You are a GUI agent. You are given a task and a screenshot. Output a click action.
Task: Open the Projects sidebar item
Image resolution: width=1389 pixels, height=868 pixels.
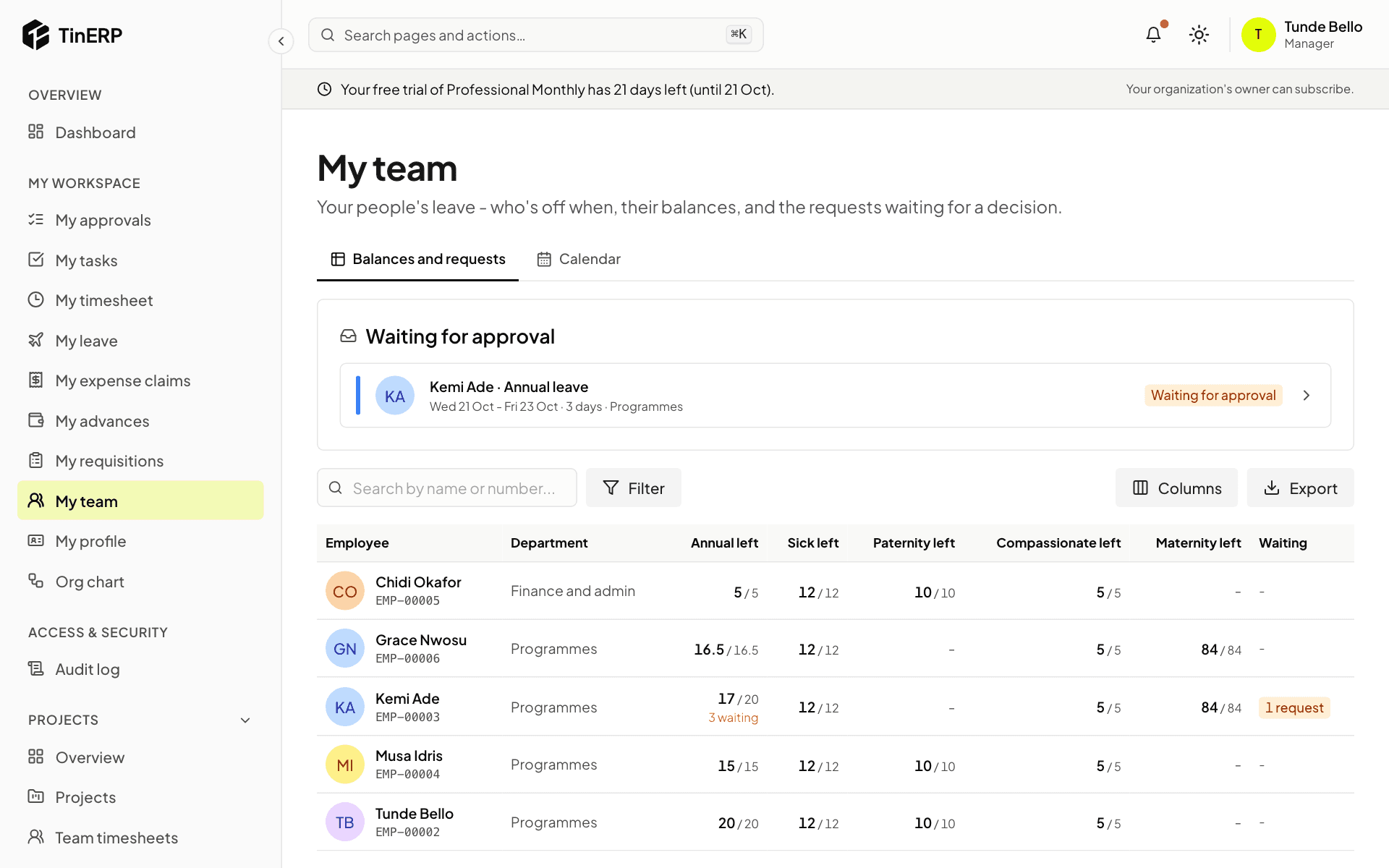(x=140, y=797)
